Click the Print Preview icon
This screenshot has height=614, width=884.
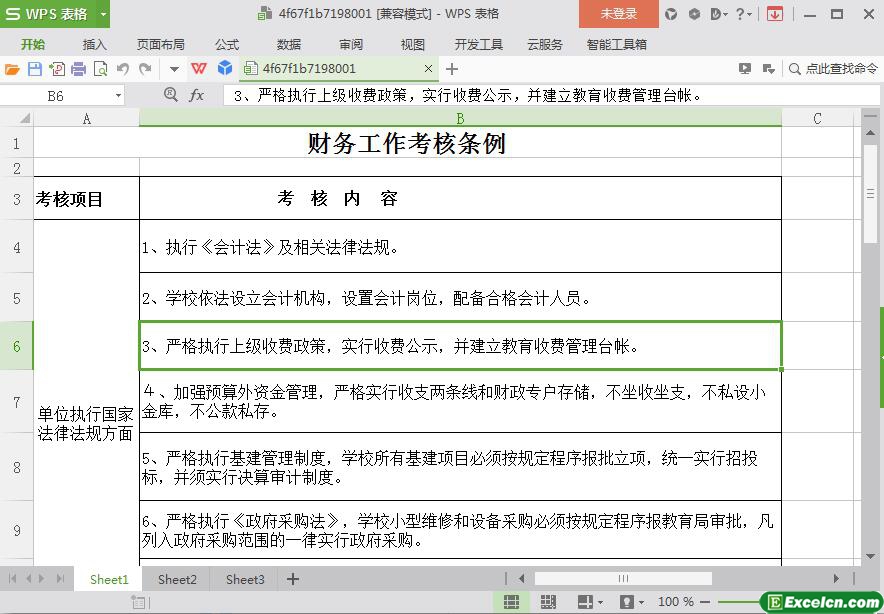pos(100,69)
